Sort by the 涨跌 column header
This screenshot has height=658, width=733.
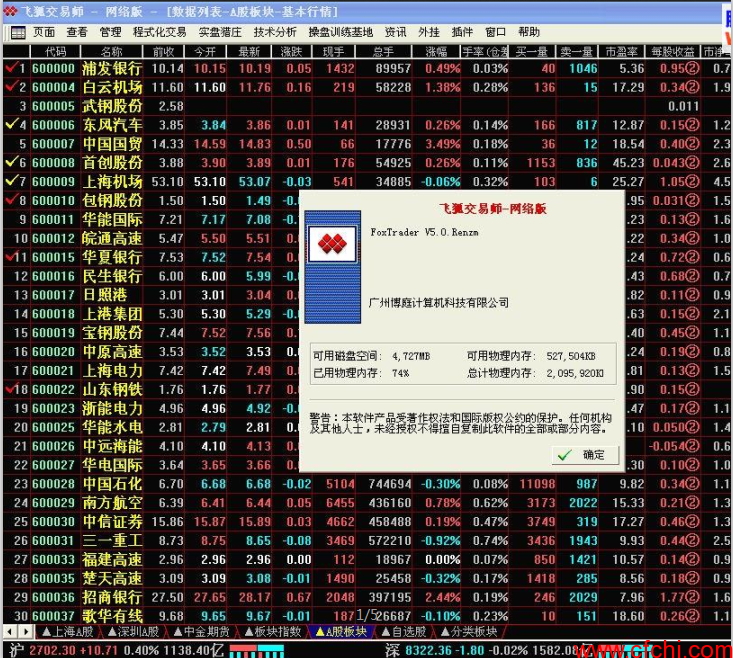[x=292, y=51]
